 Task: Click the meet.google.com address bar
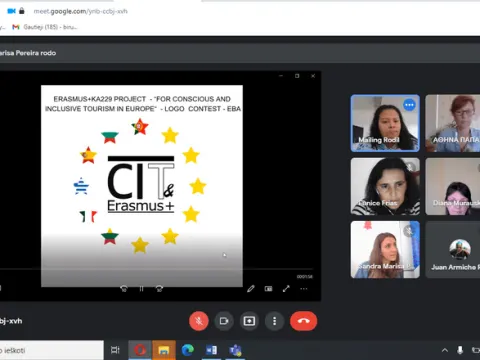(x=80, y=11)
